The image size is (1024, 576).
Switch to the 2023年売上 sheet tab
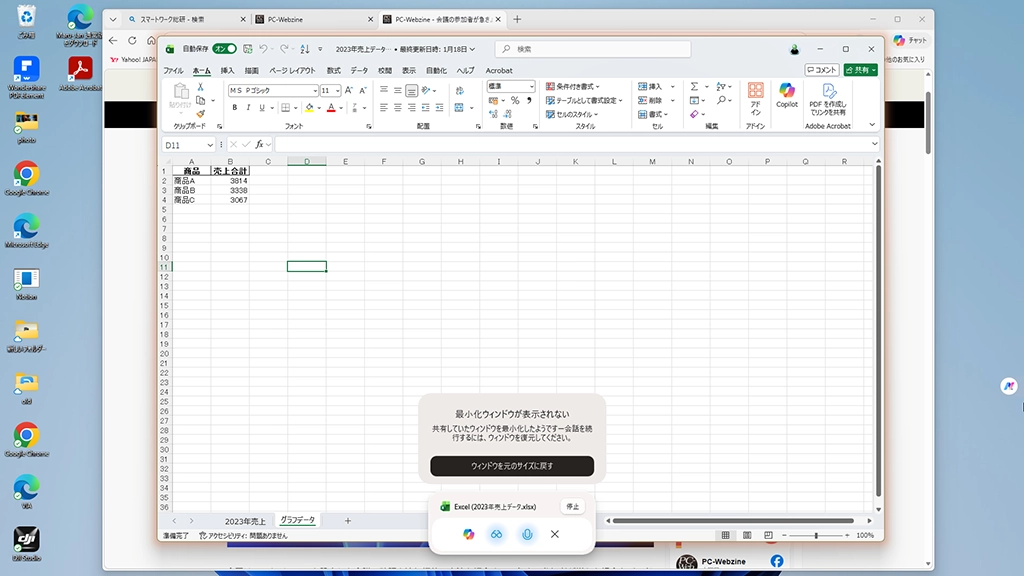pos(245,521)
